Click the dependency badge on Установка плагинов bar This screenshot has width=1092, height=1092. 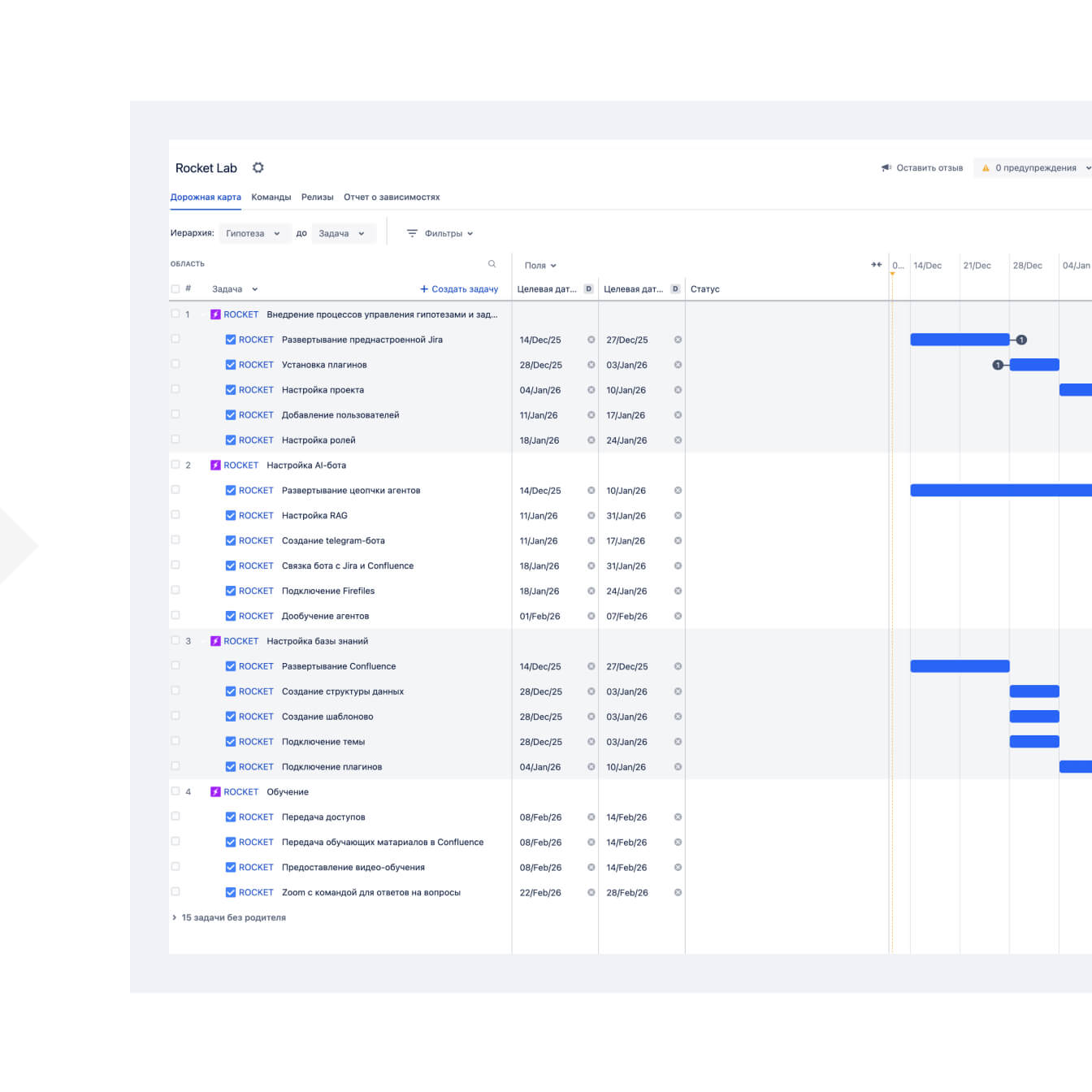997,365
